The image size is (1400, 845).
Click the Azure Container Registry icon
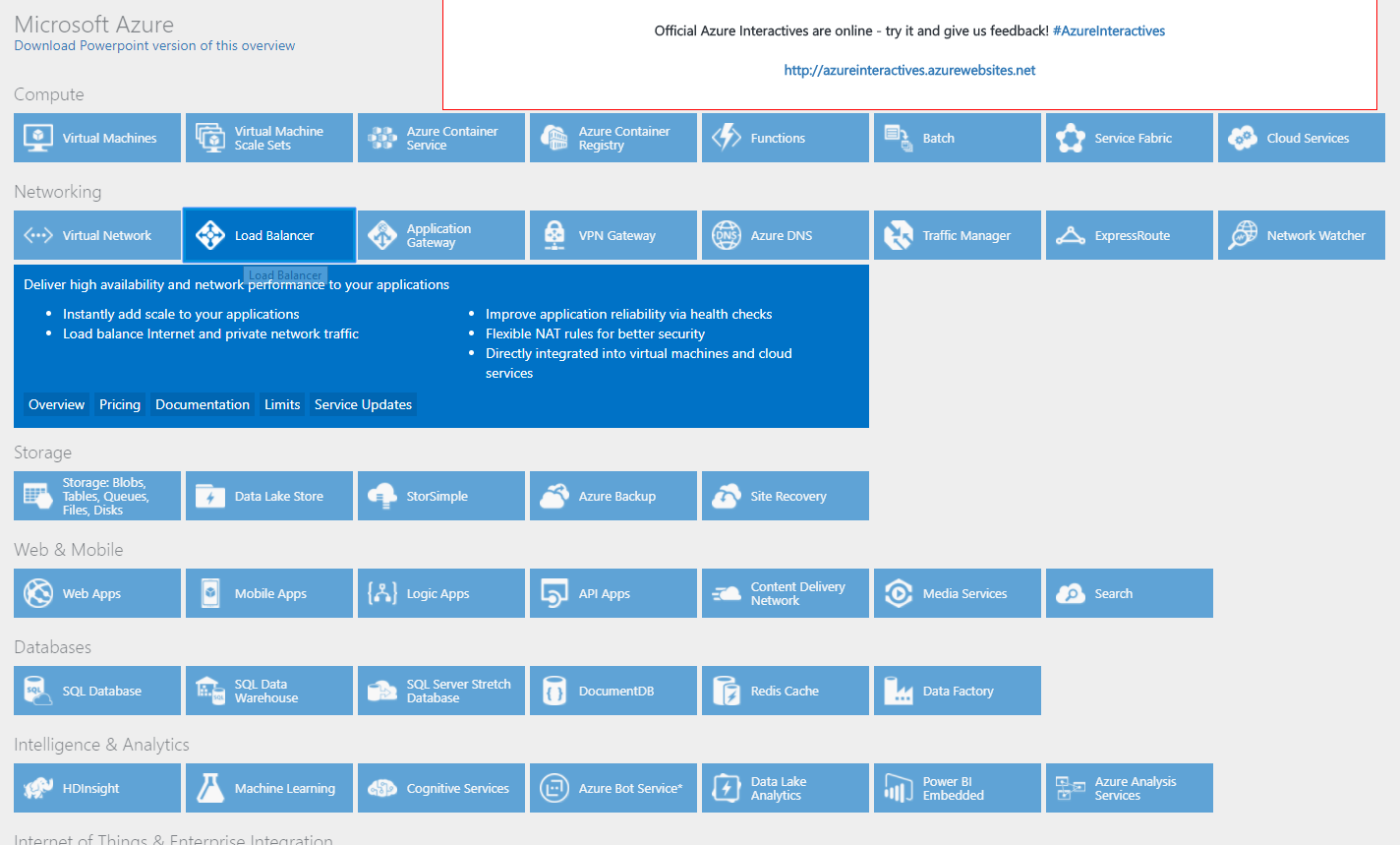(x=554, y=138)
